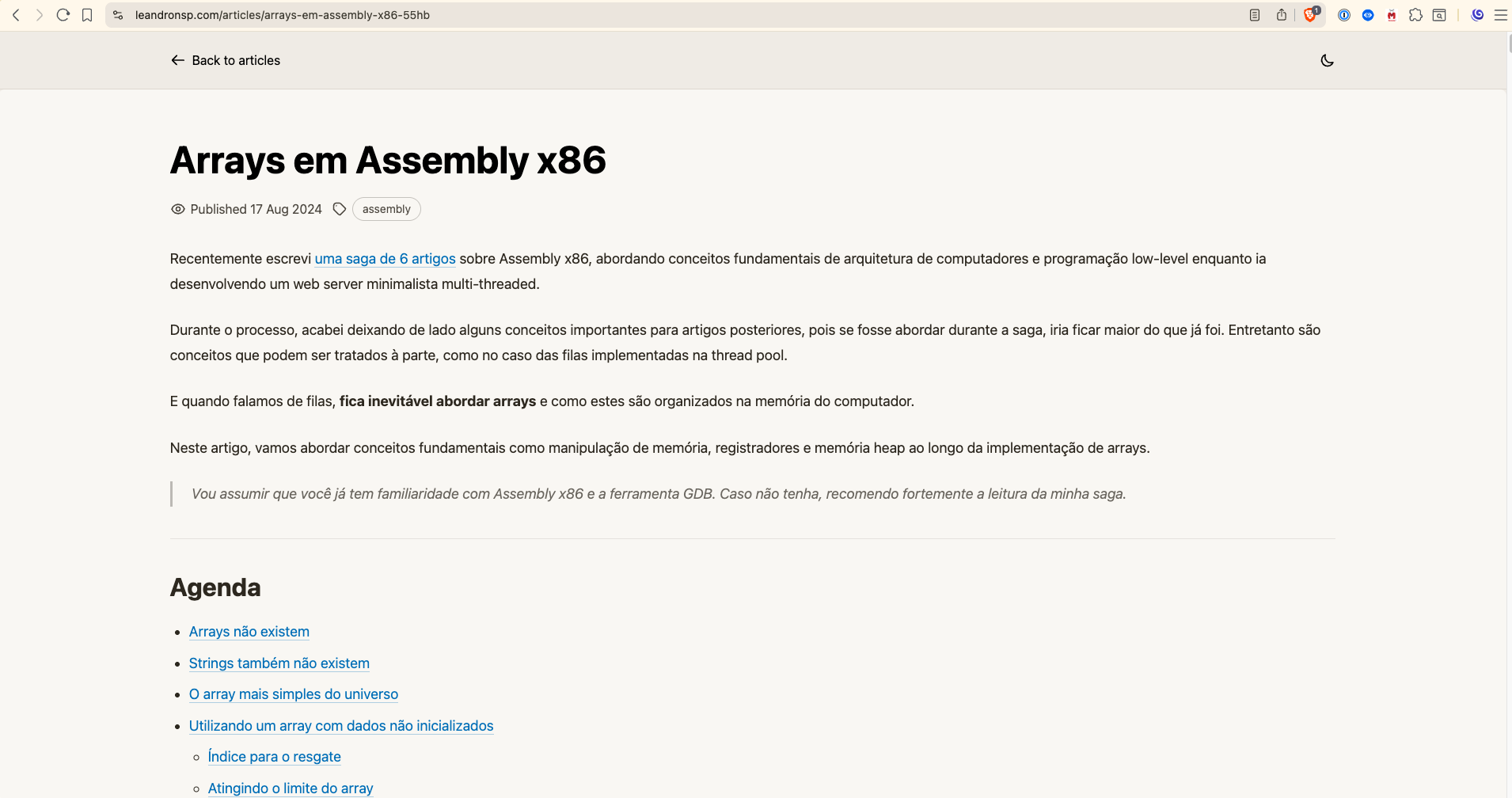Bookmark this page

[87, 15]
